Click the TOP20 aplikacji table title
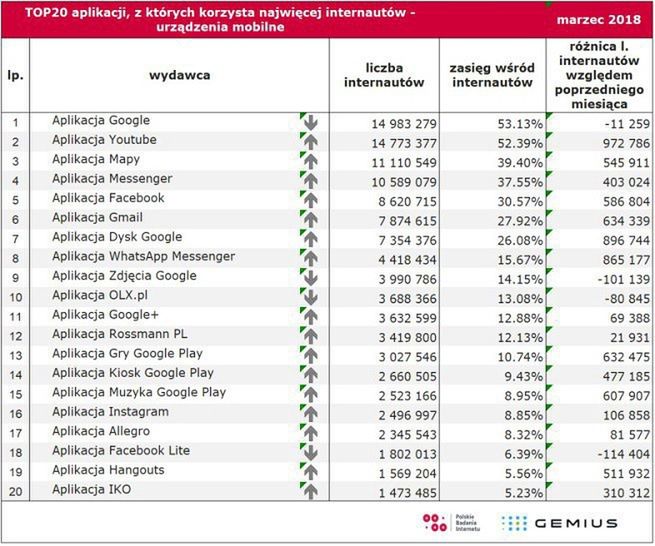This screenshot has width=655, height=546. pos(220,20)
